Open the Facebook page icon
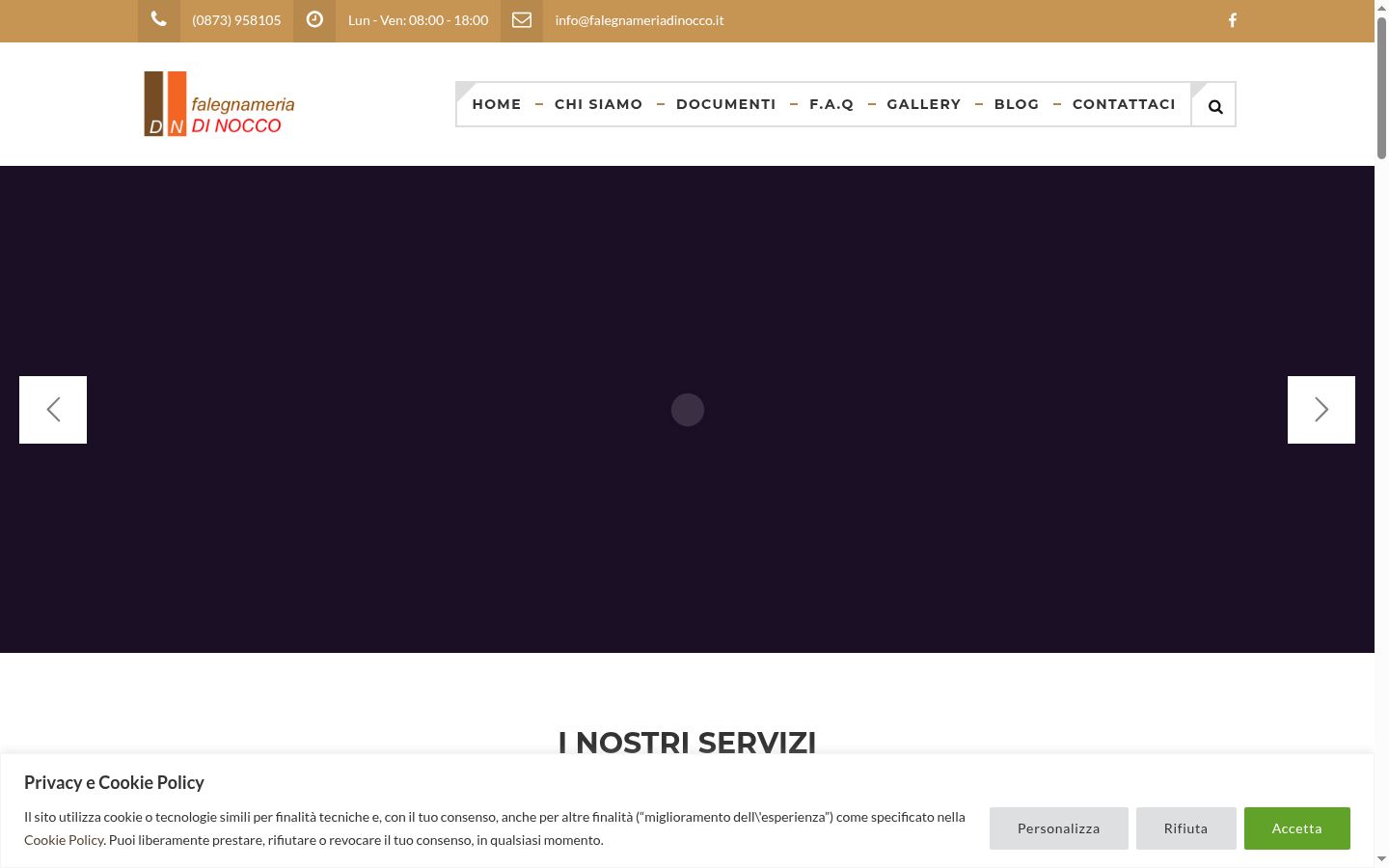Image resolution: width=1389 pixels, height=868 pixels. [1233, 20]
